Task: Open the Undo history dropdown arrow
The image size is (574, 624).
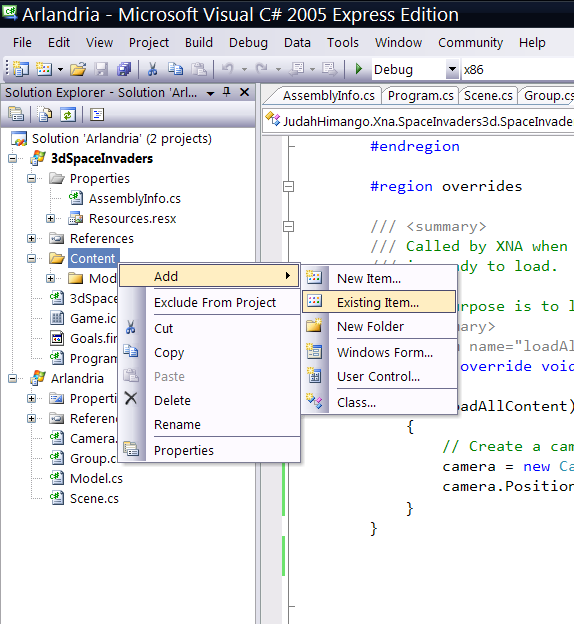Action: point(244,70)
